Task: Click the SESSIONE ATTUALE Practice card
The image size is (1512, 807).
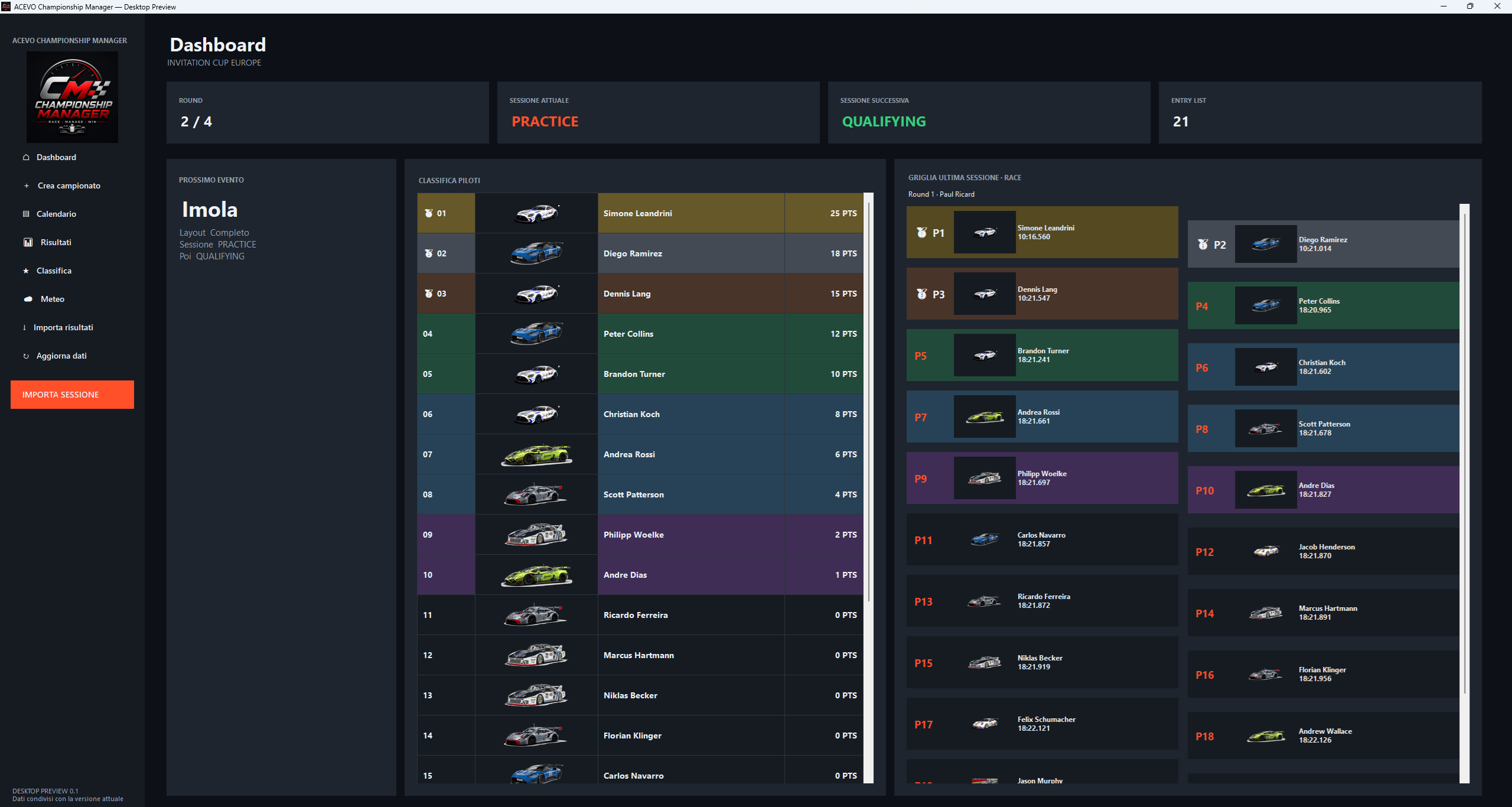Action: click(659, 112)
